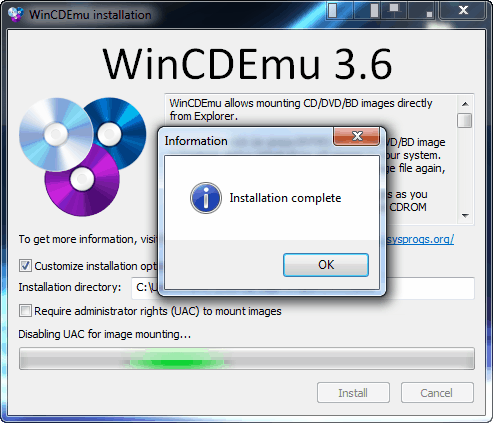Click the Cancel button
The width and height of the screenshot is (493, 423).
point(437,393)
